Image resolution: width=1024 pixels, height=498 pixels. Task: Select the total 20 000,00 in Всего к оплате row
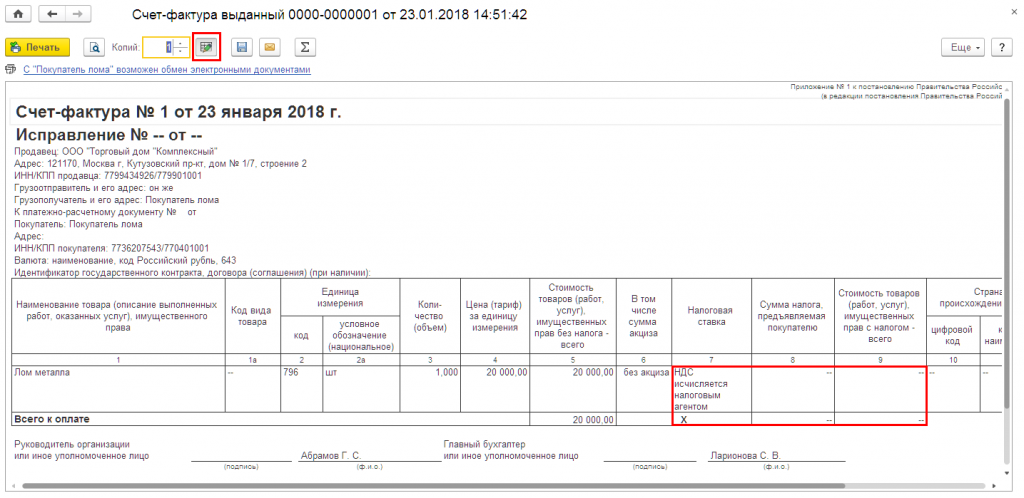[573, 419]
